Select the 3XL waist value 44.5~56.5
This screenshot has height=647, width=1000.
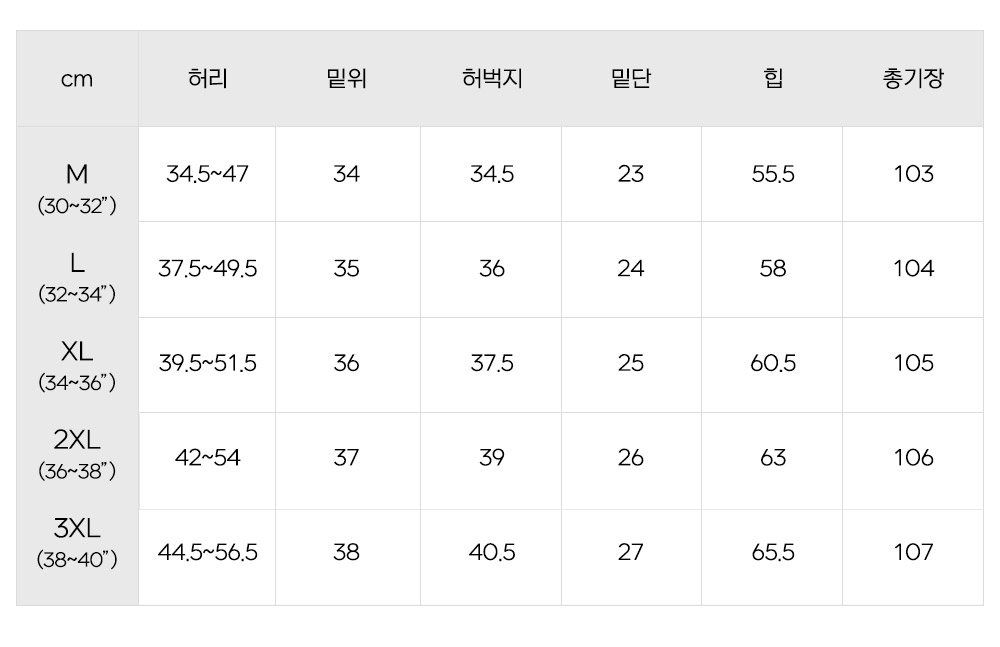207,552
